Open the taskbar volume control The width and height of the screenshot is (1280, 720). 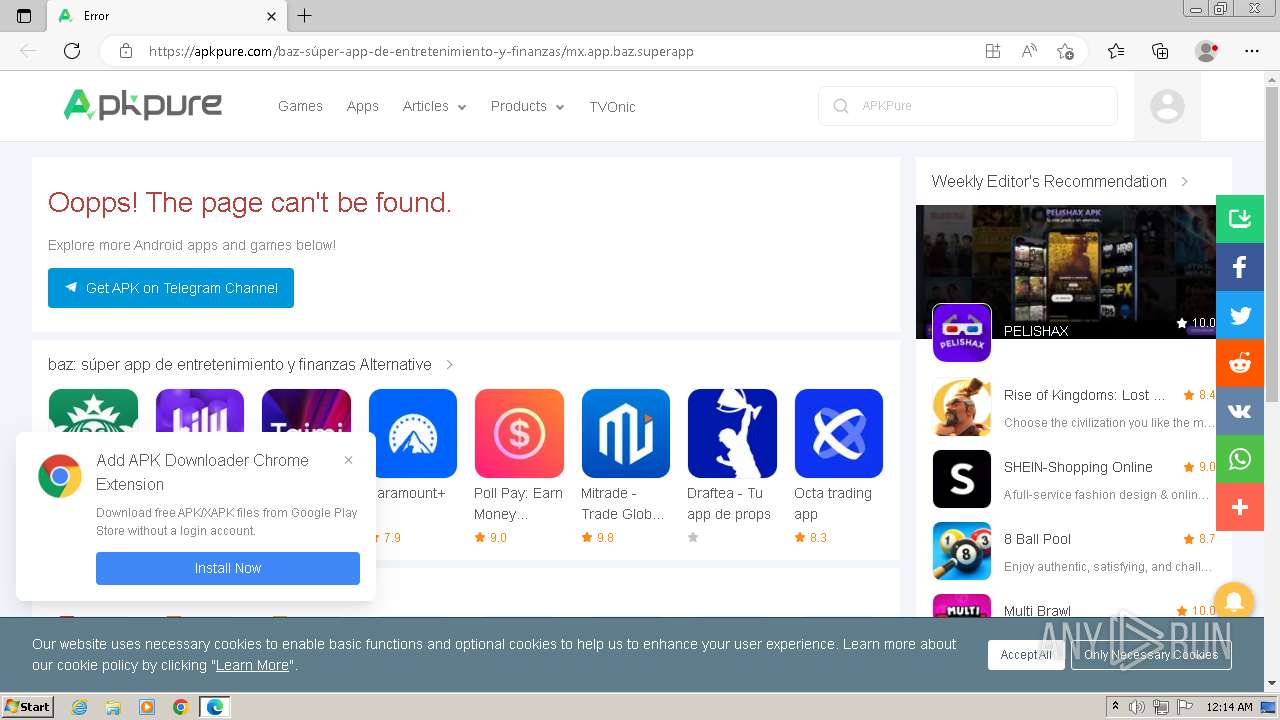click(1137, 707)
